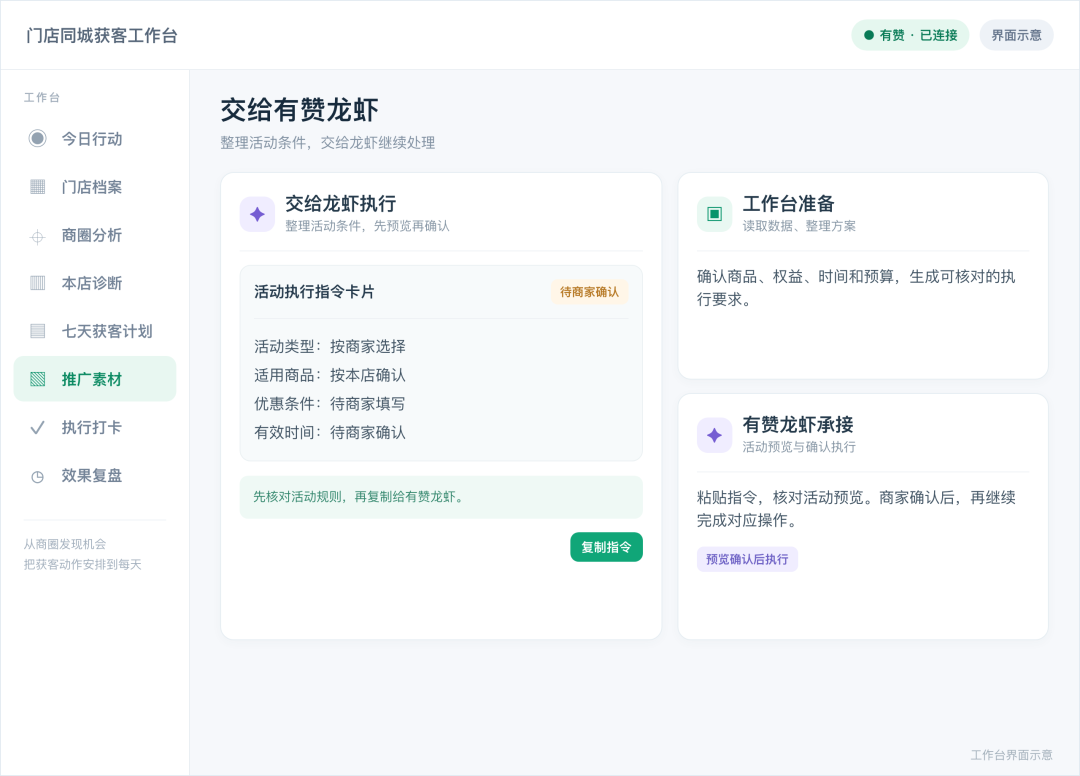Click the green dot in 有赞·已连接 badge
The height and width of the screenshot is (776, 1080).
[869, 35]
